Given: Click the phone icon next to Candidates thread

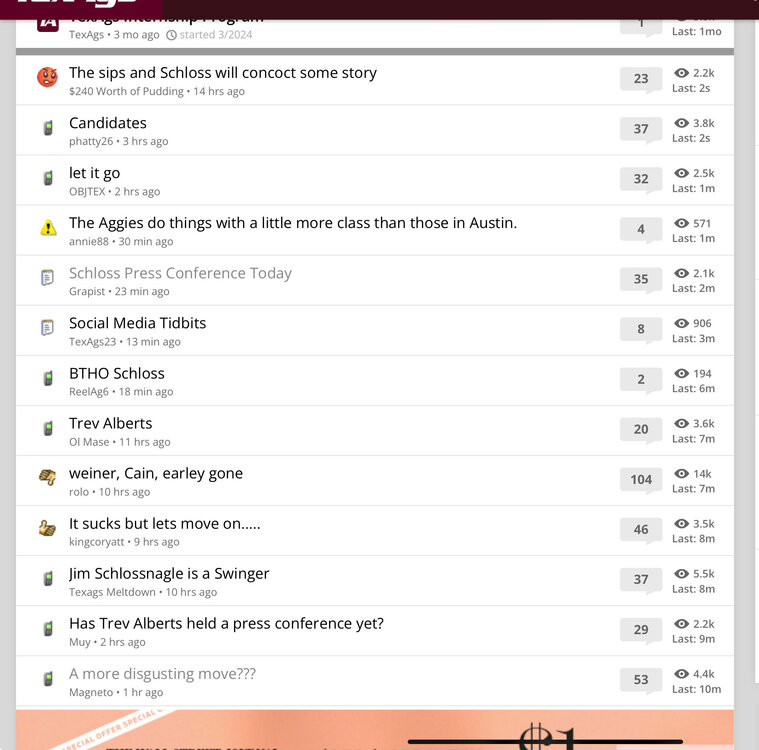Looking at the screenshot, I should point(48,128).
